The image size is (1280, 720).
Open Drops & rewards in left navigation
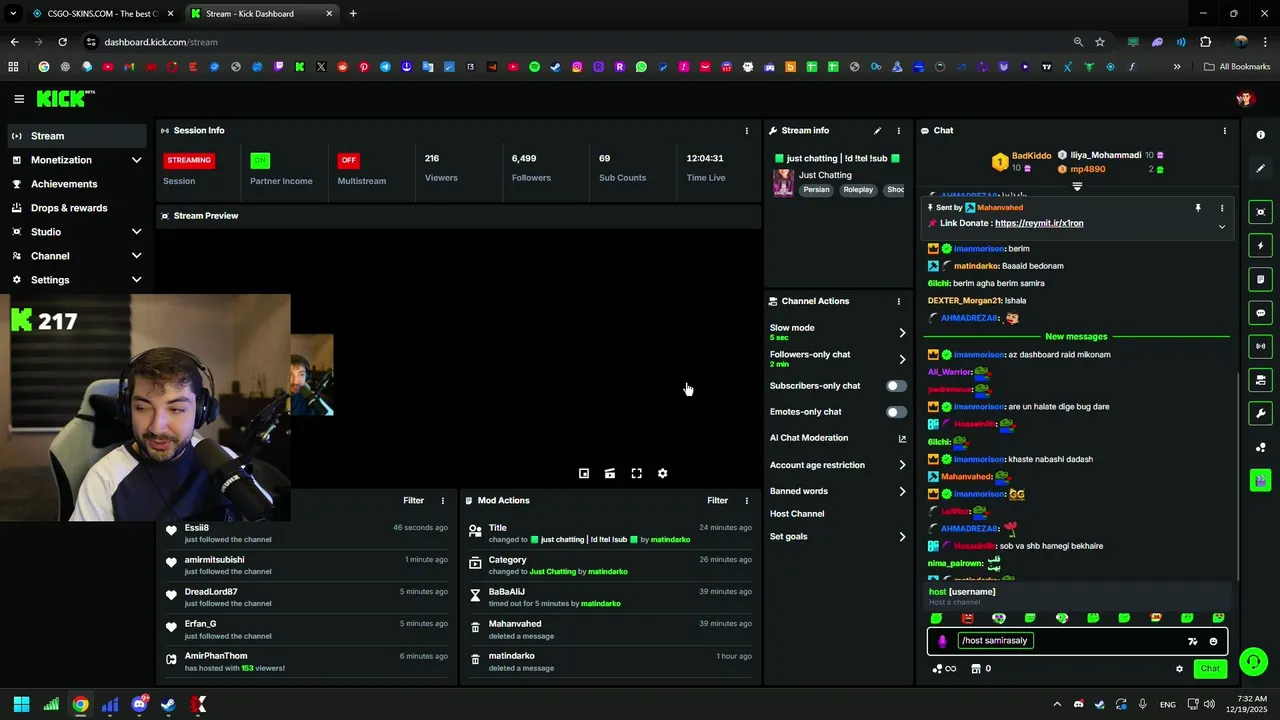76,208
